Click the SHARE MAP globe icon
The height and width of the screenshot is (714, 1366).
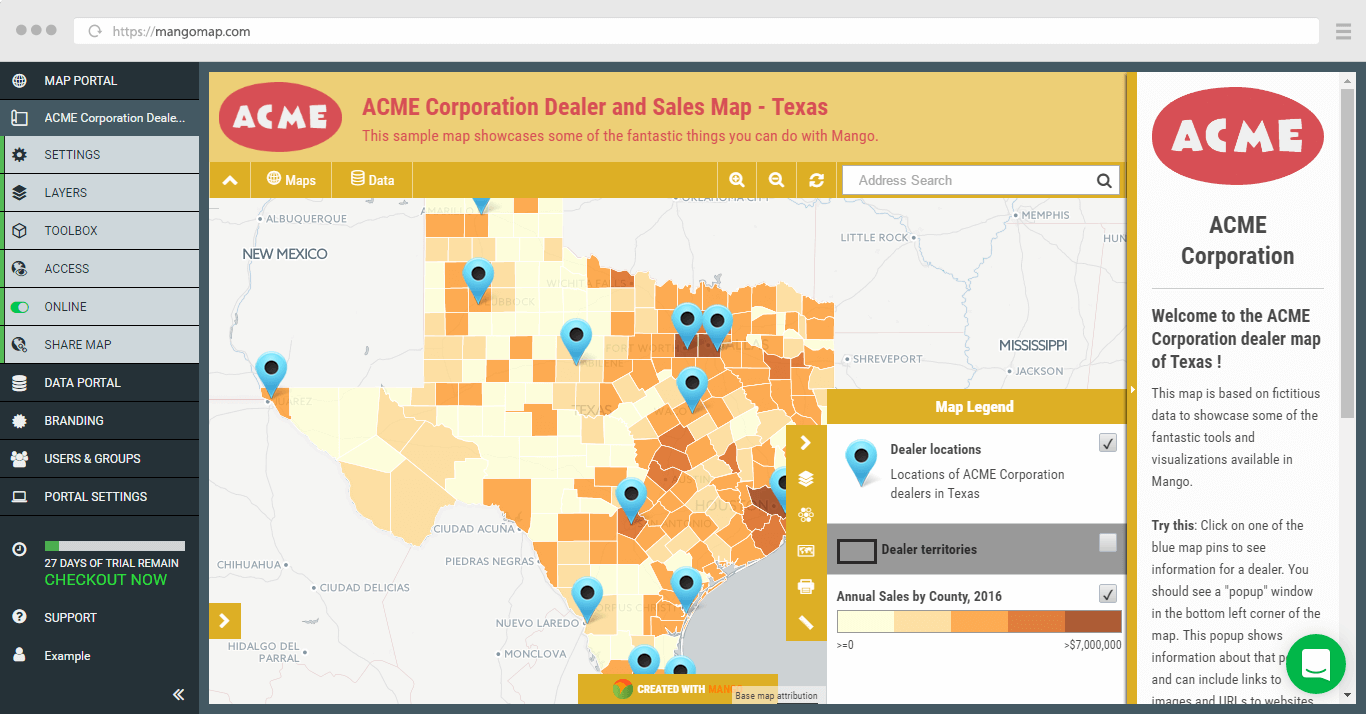click(19, 345)
